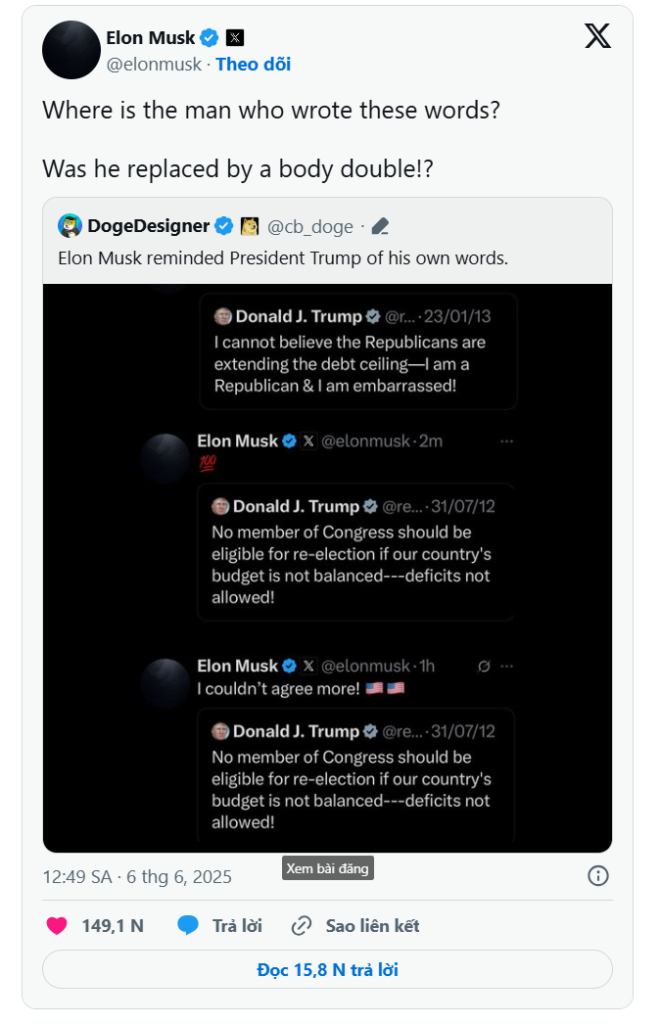
Task: Click the Doge affiliate badge next to DogeDesigner
Action: [250, 226]
